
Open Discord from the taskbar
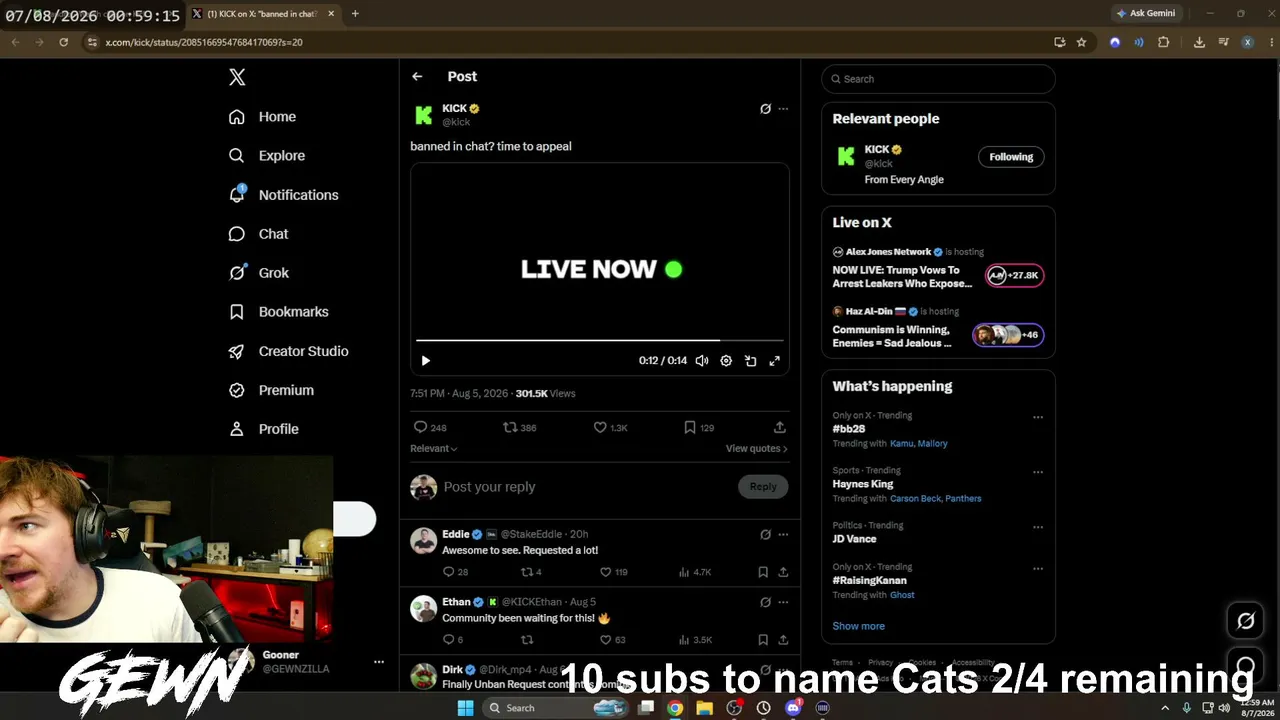[x=793, y=708]
